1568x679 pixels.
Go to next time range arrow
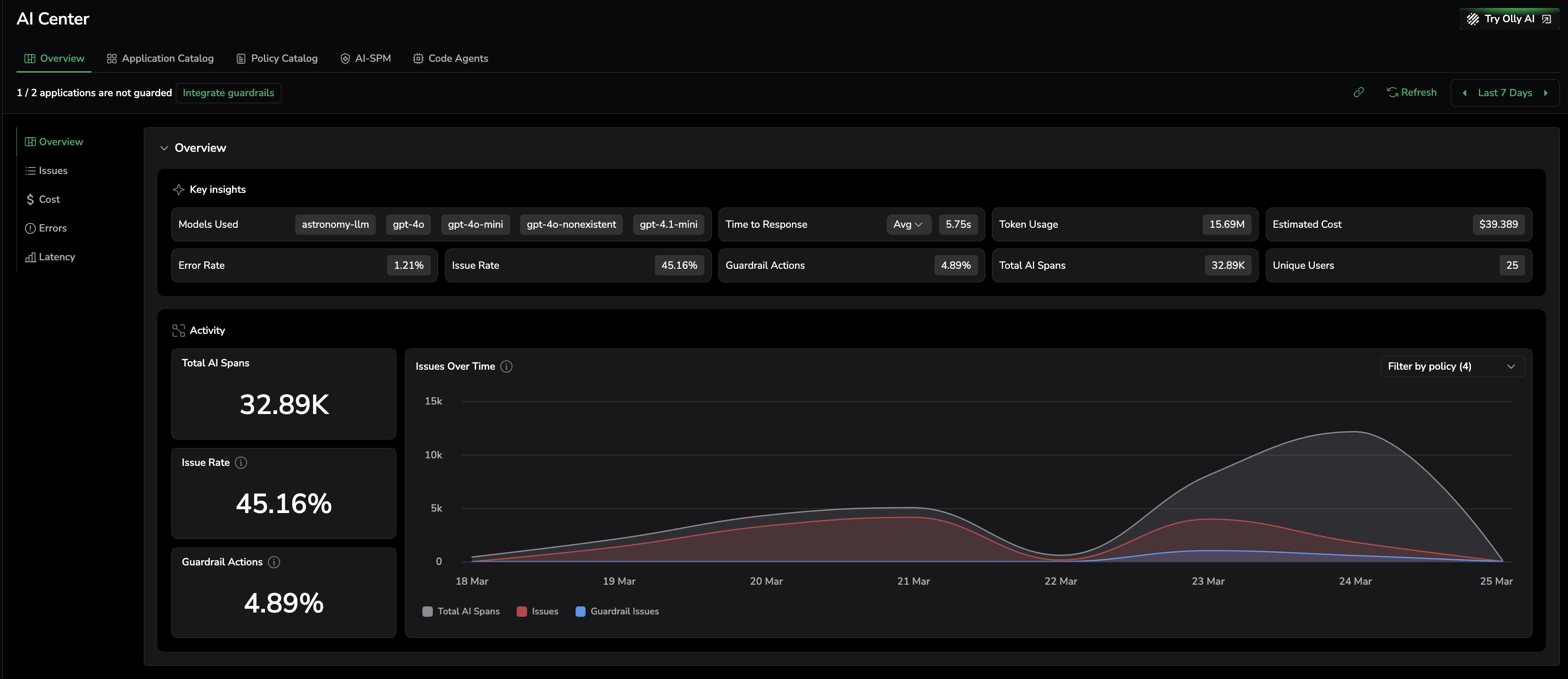(1545, 93)
